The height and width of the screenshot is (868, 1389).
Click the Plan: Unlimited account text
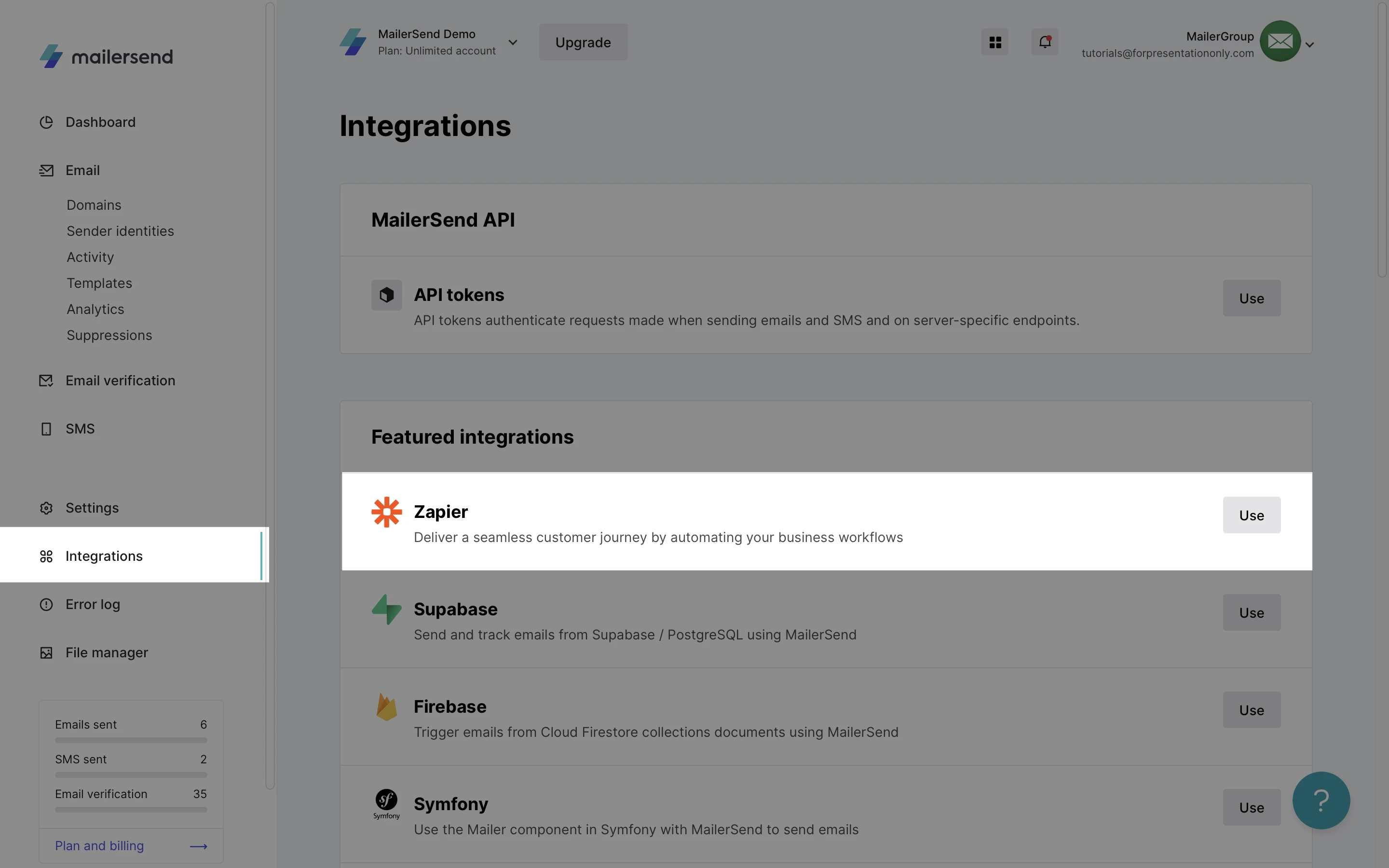pyautogui.click(x=437, y=51)
